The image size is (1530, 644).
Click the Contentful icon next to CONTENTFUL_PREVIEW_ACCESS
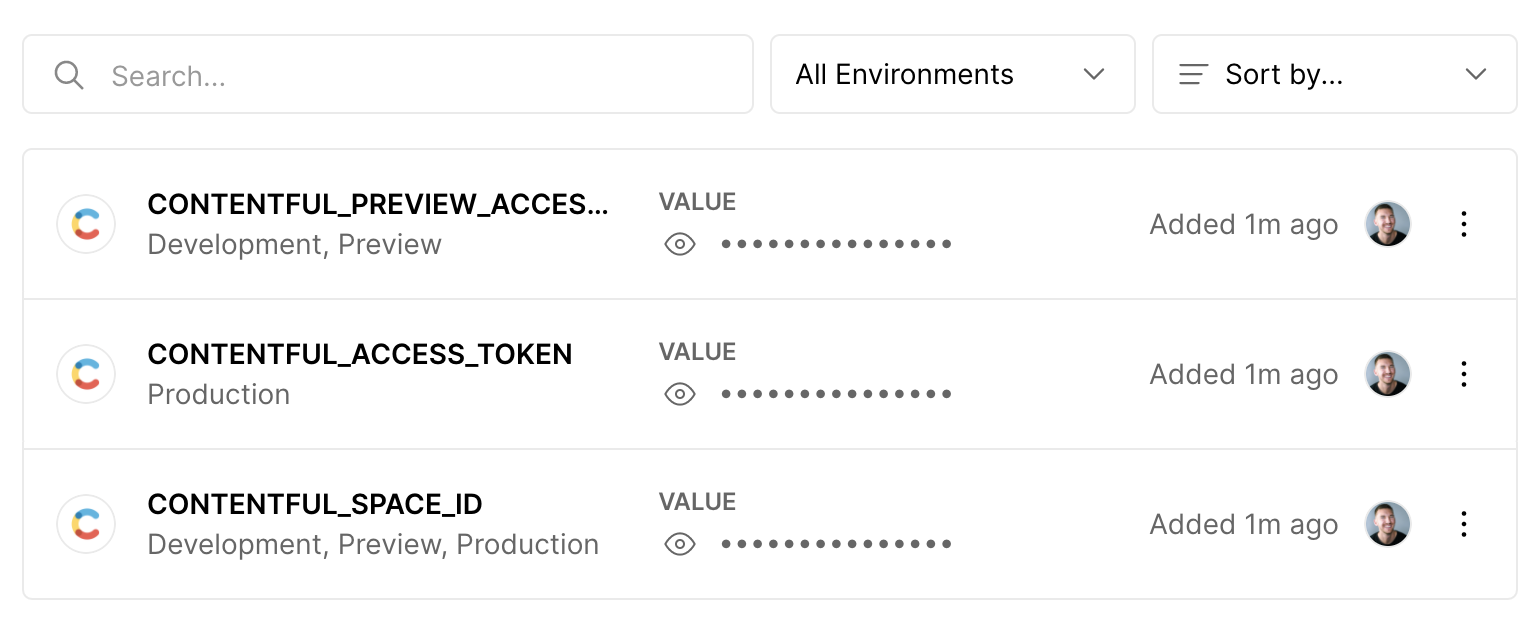(x=86, y=224)
